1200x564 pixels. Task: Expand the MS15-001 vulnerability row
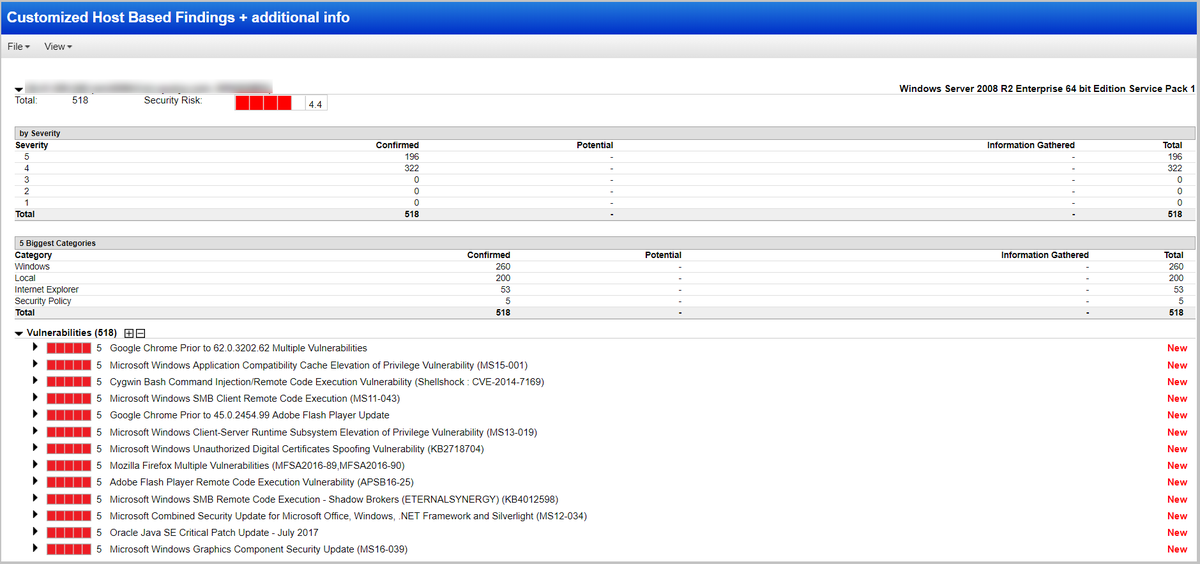click(36, 365)
